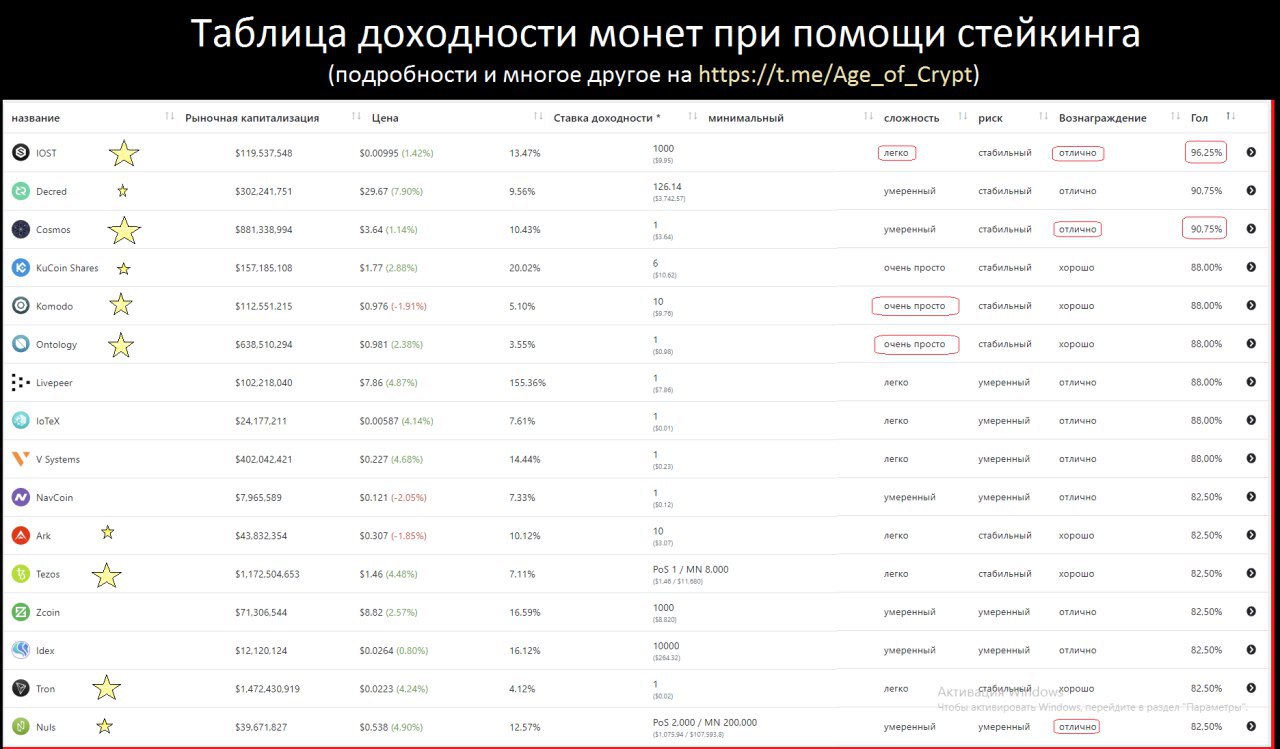Click the yield rate 3.55%
The height and width of the screenshot is (749, 1280).
[x=522, y=345]
